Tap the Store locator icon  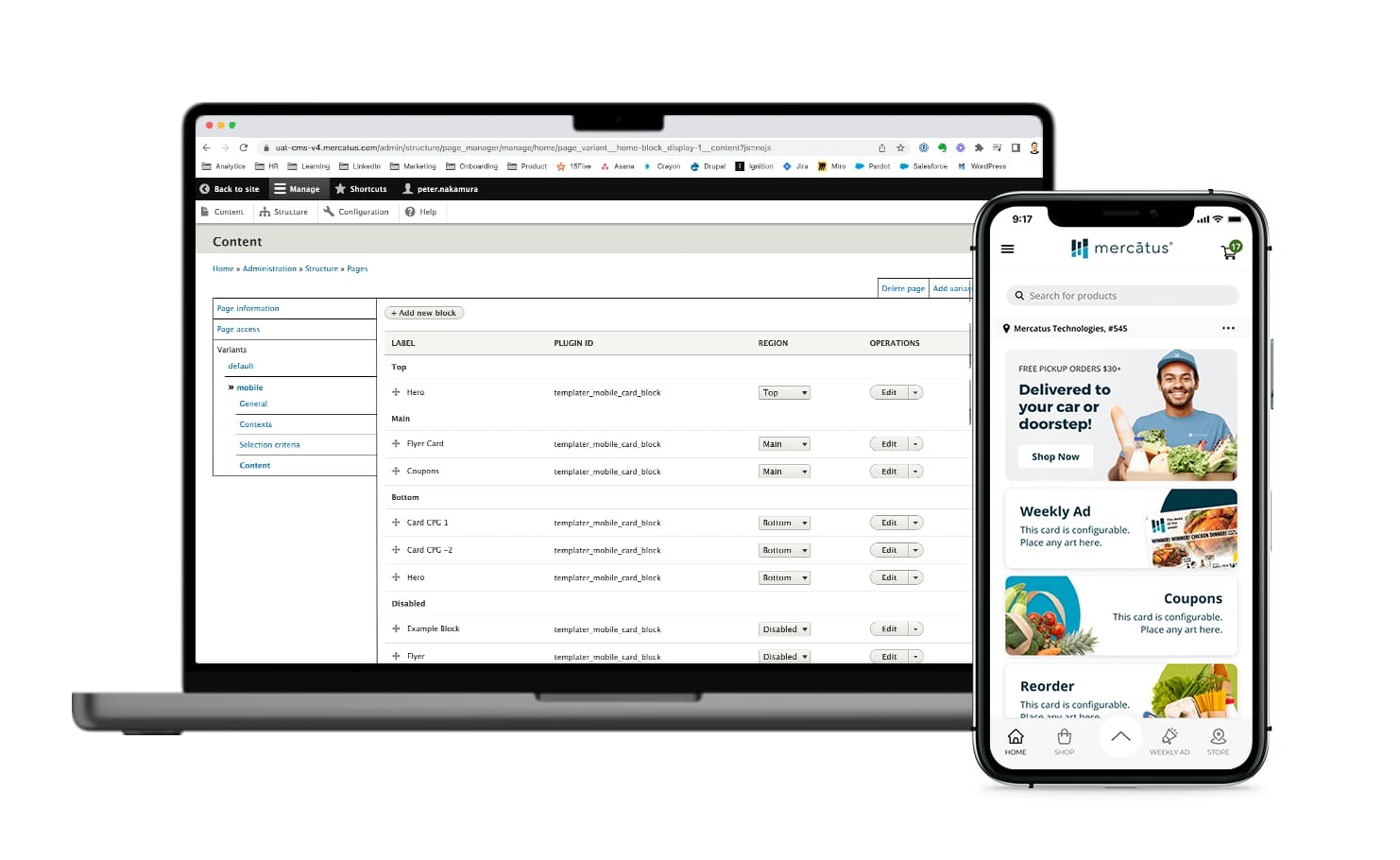coord(1218,741)
